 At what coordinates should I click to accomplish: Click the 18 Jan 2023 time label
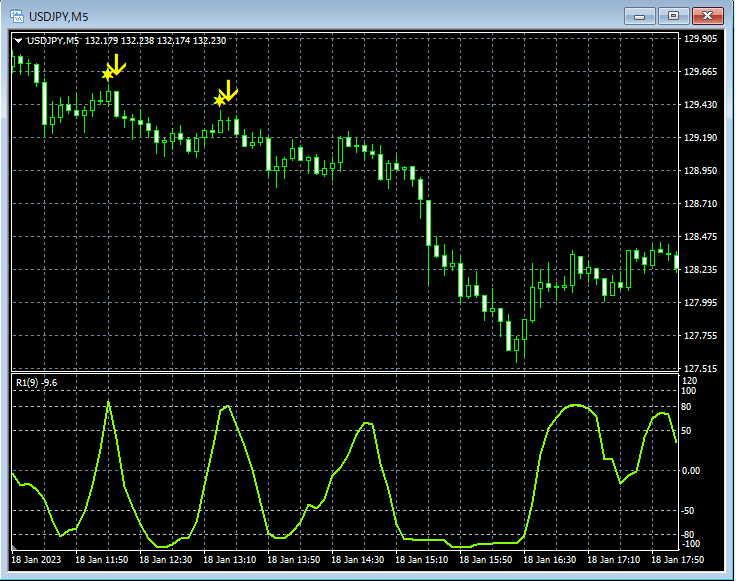click(36, 559)
